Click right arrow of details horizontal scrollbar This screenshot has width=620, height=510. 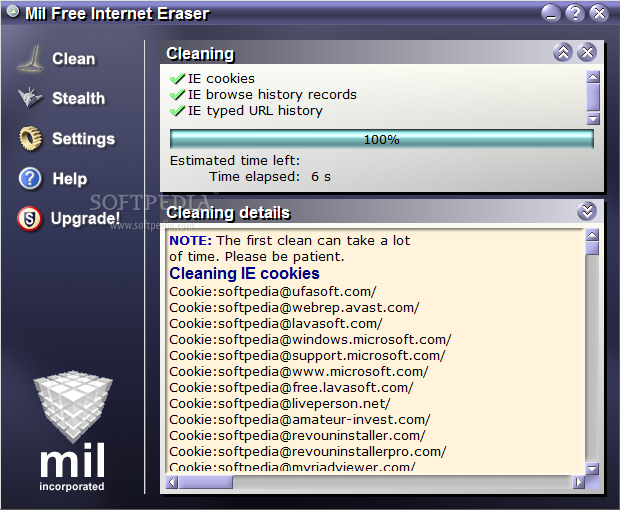(578, 482)
